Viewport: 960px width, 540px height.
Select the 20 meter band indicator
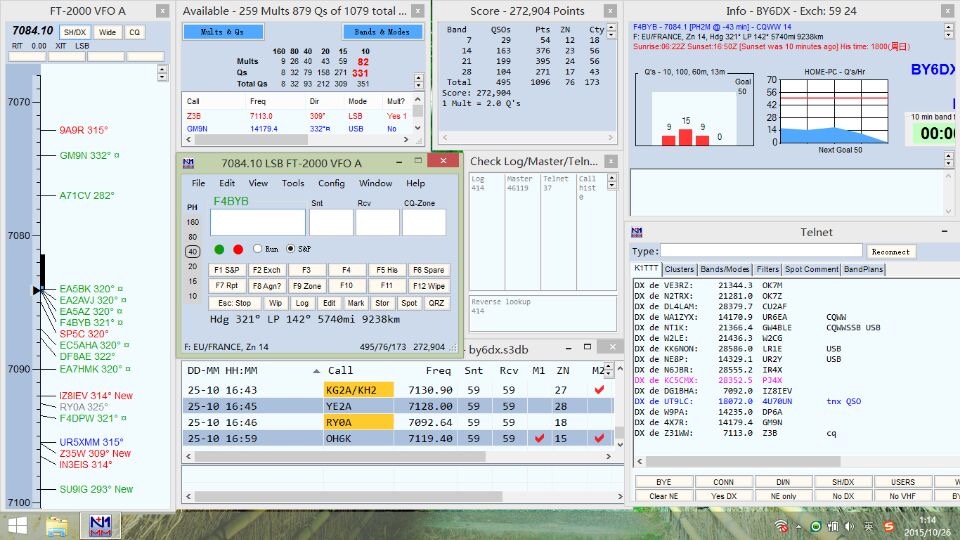[193, 266]
